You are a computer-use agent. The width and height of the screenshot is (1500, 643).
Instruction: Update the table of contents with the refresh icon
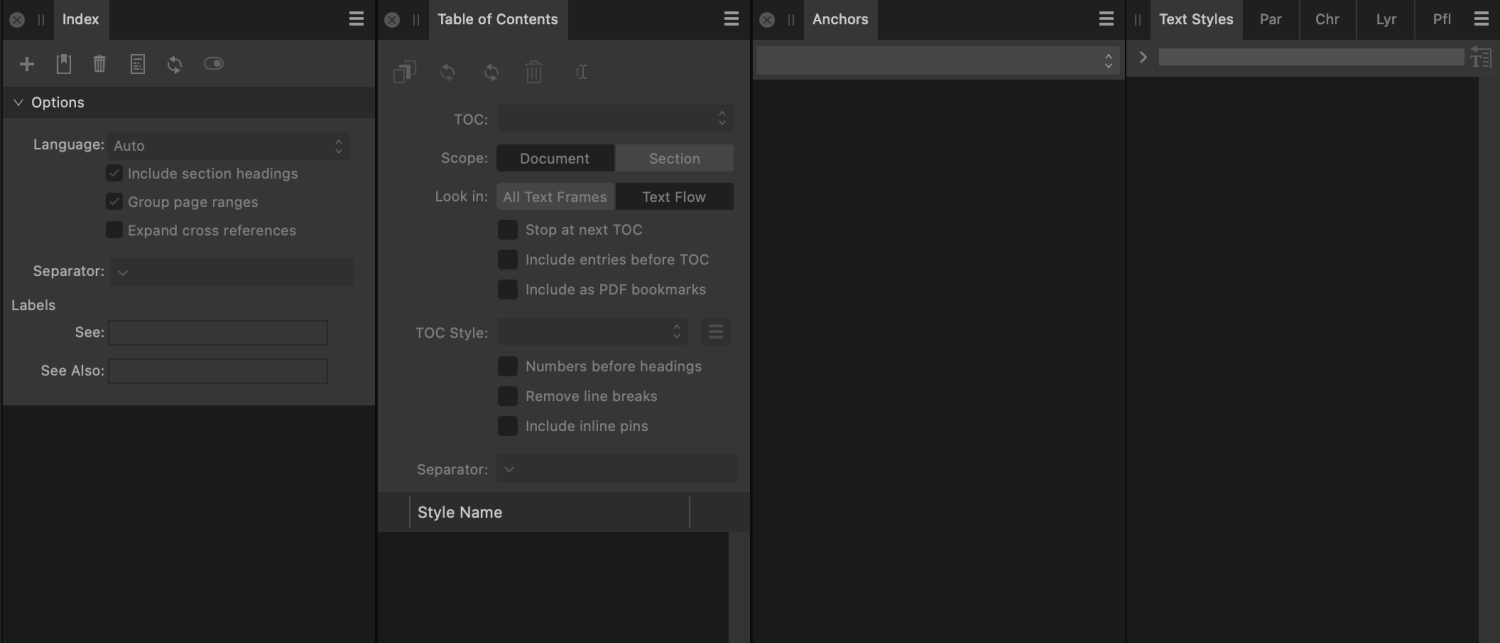pyautogui.click(x=447, y=71)
